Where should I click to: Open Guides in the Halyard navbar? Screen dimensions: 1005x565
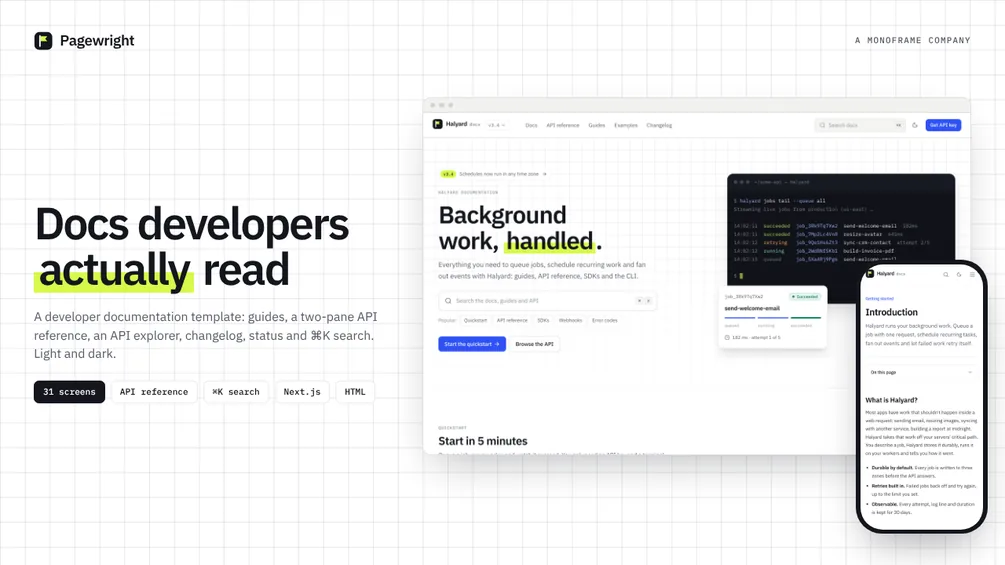click(597, 125)
